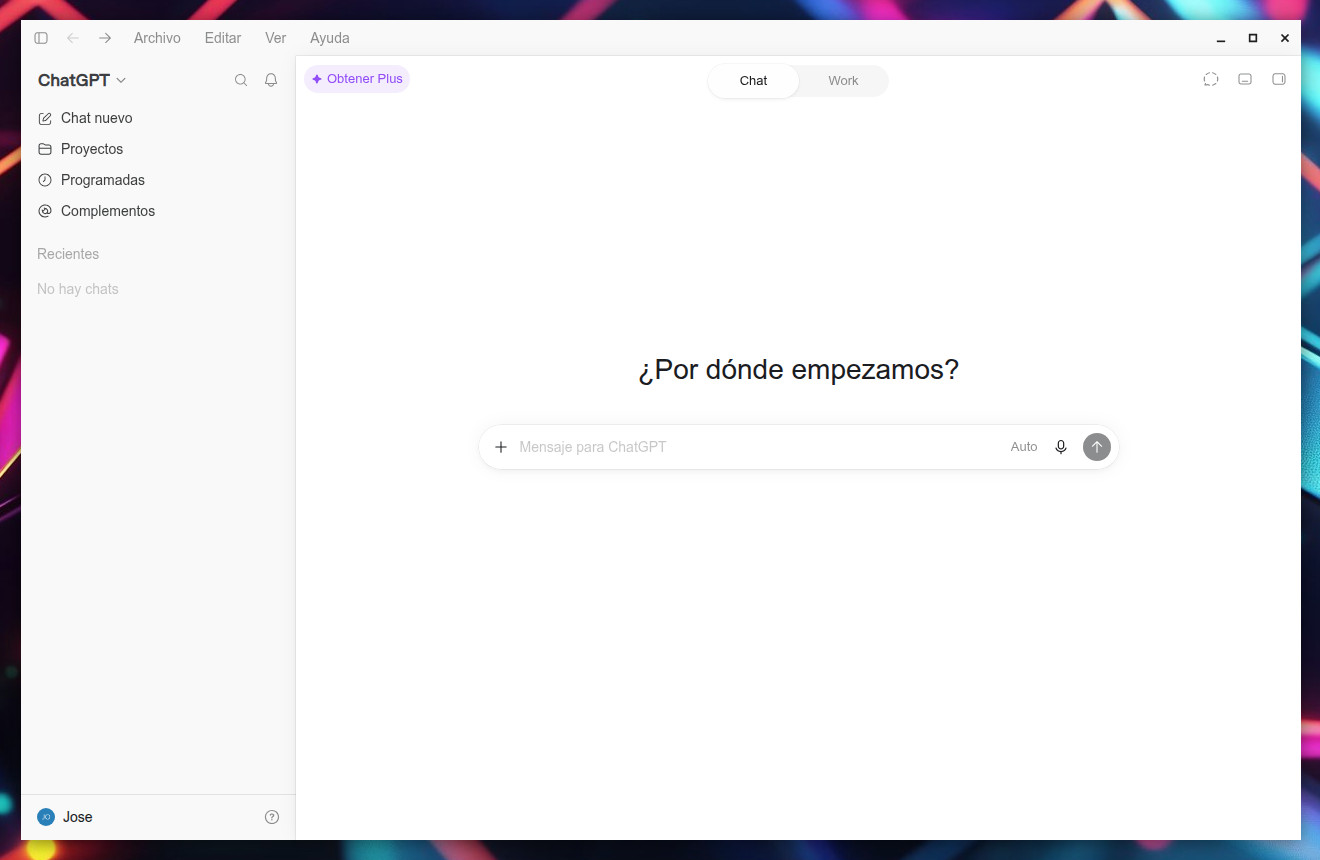The width and height of the screenshot is (1320, 860).
Task: Click the plus attach icon in composer
Action: tap(501, 447)
